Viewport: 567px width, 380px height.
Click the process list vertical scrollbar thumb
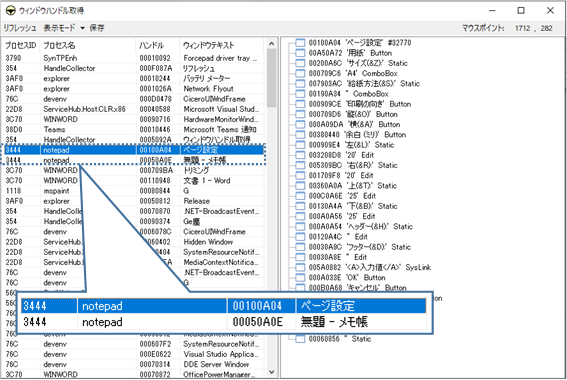click(272, 78)
